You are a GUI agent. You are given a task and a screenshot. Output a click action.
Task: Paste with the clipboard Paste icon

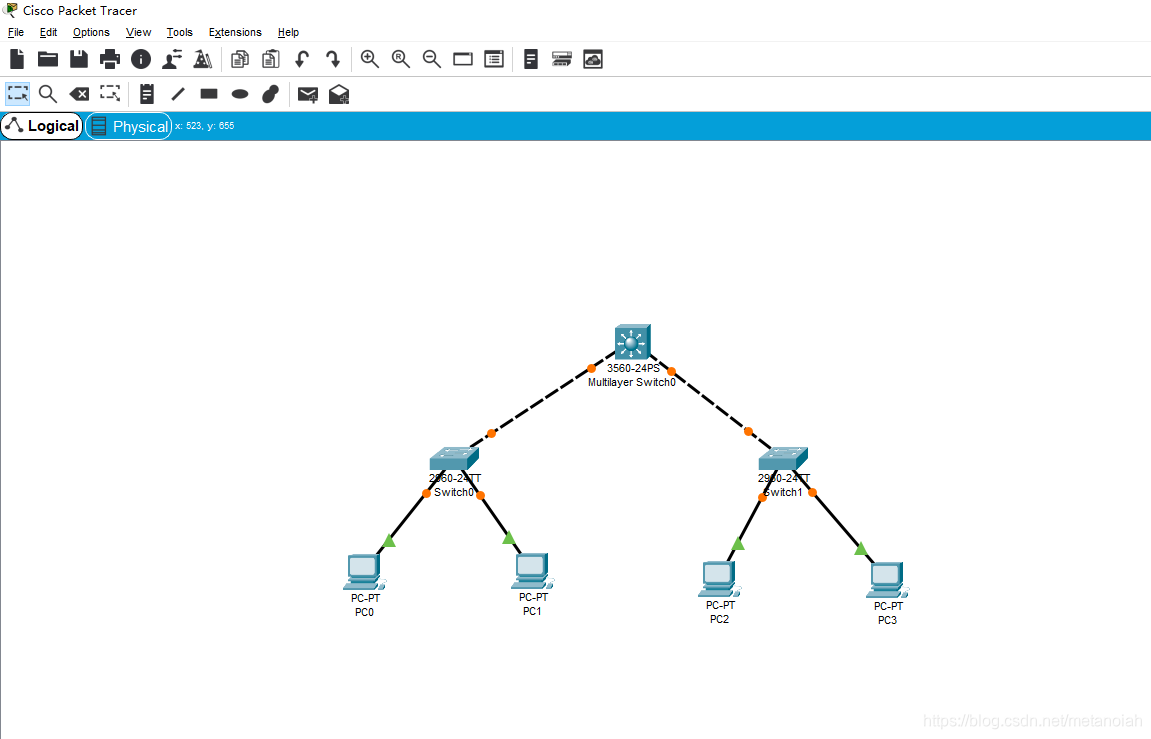tap(271, 59)
